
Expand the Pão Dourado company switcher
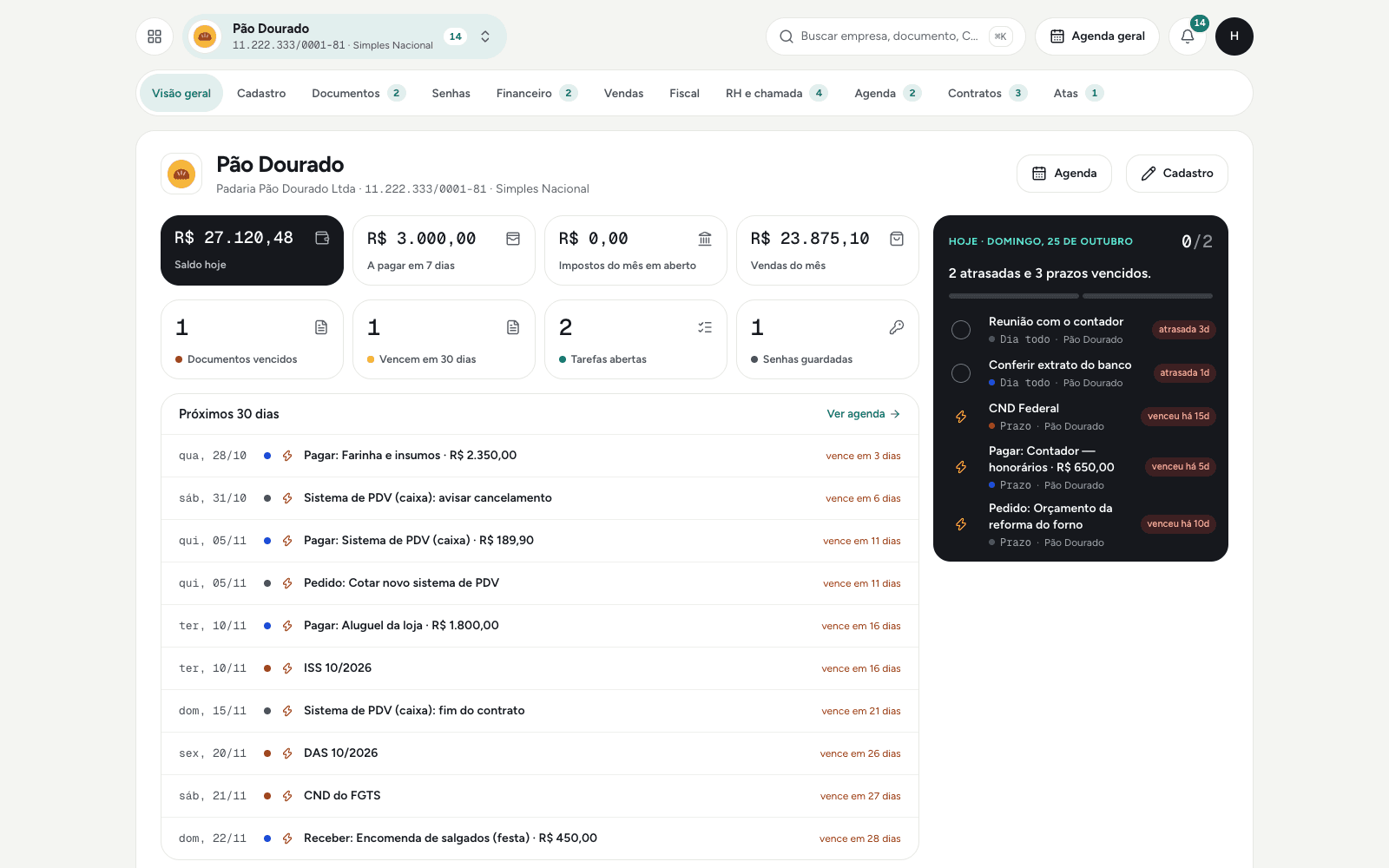(345, 36)
